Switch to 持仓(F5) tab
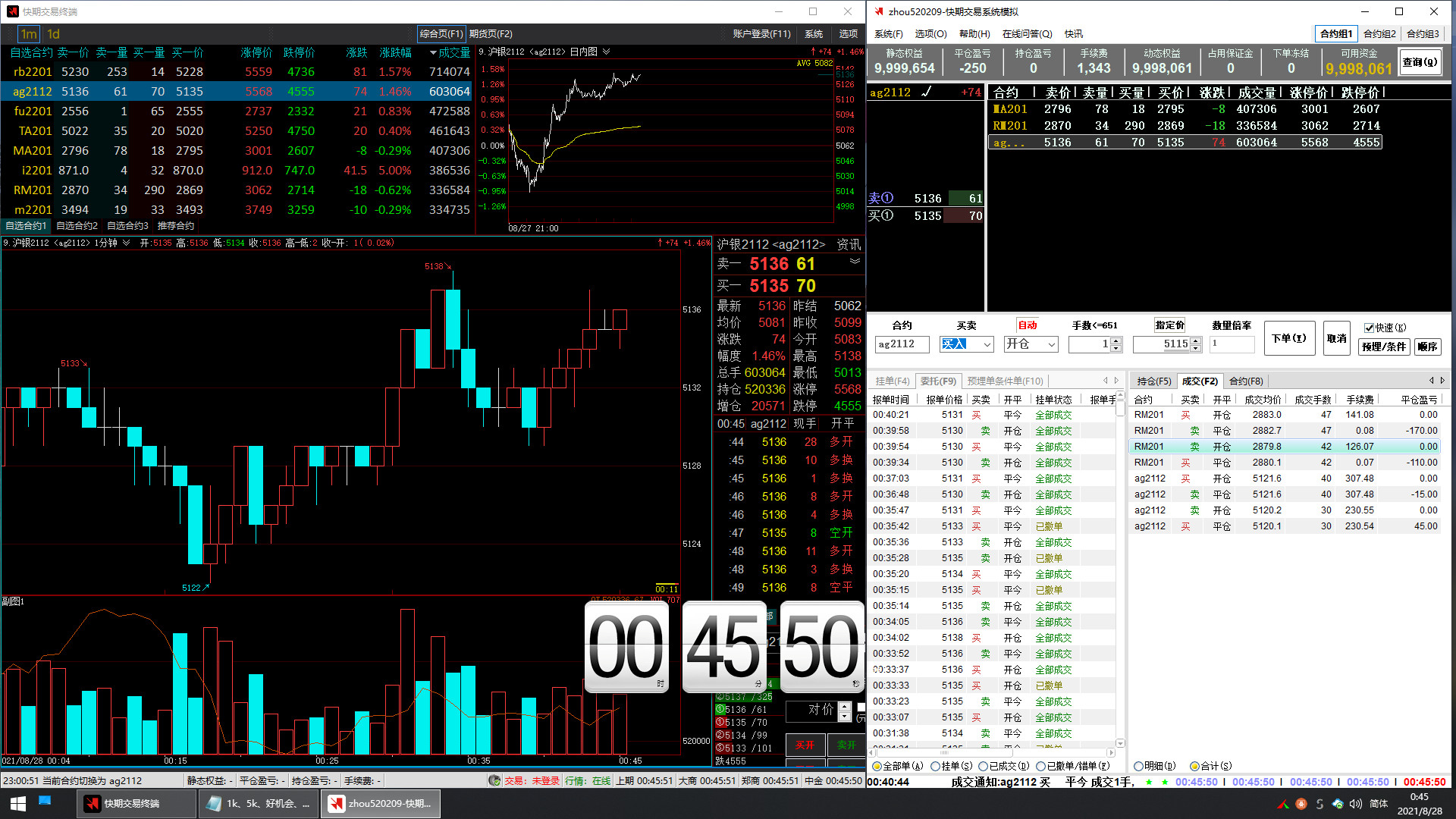1456x819 pixels. 1153,381
